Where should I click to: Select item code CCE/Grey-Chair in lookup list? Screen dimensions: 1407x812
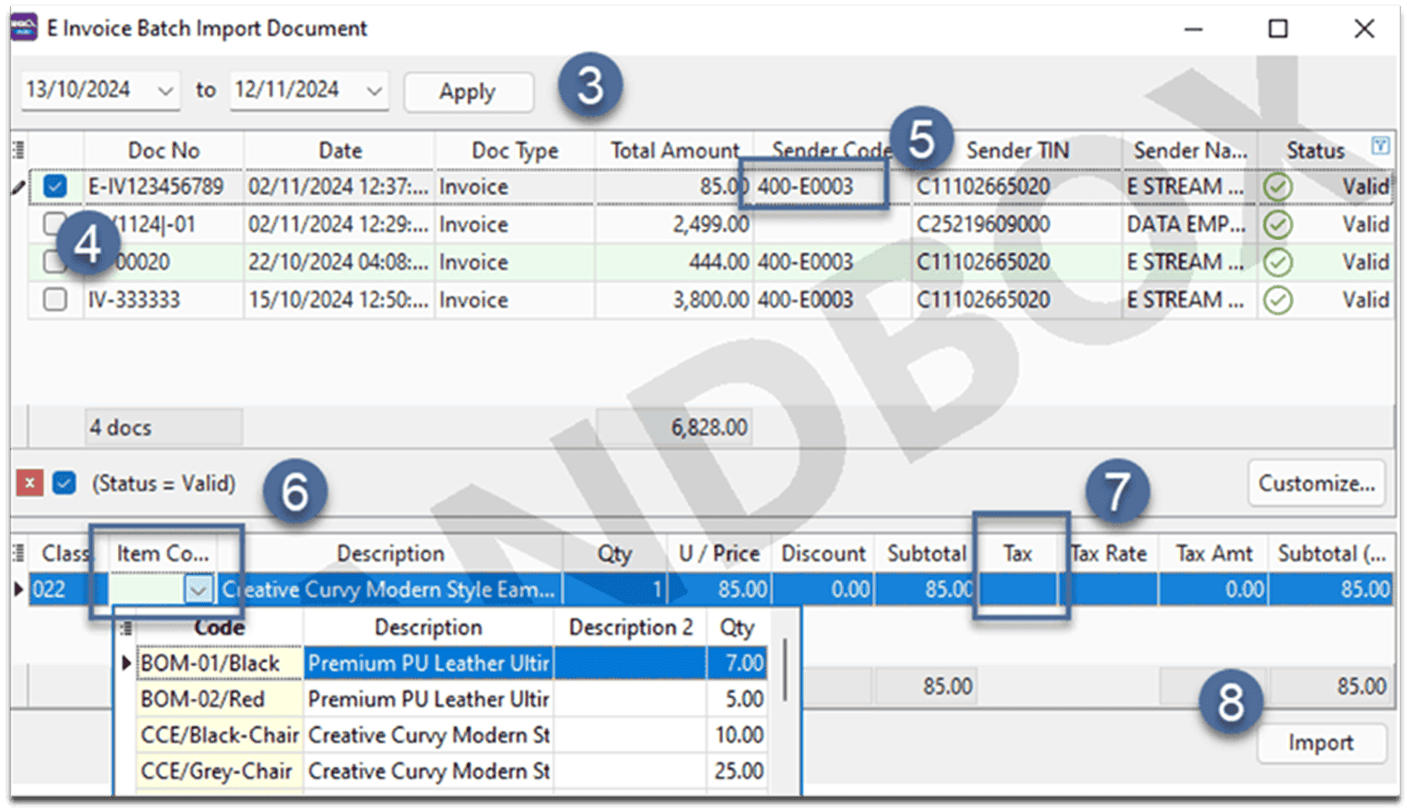[220, 771]
